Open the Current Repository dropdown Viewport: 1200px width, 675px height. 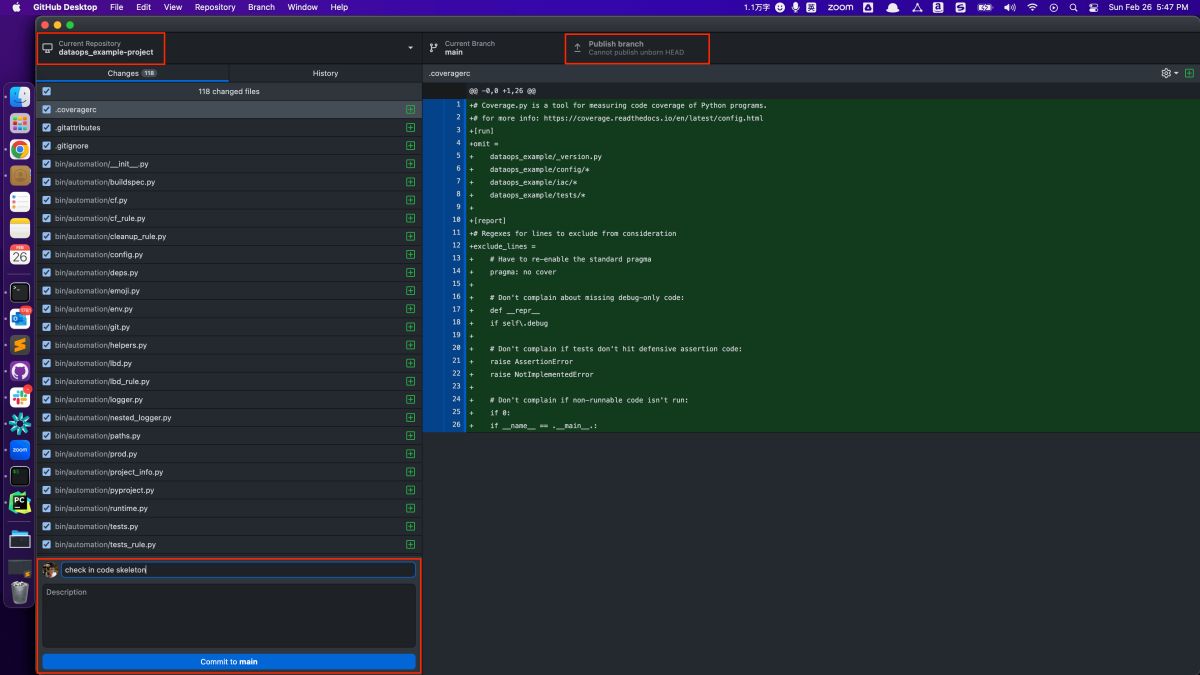(228, 47)
